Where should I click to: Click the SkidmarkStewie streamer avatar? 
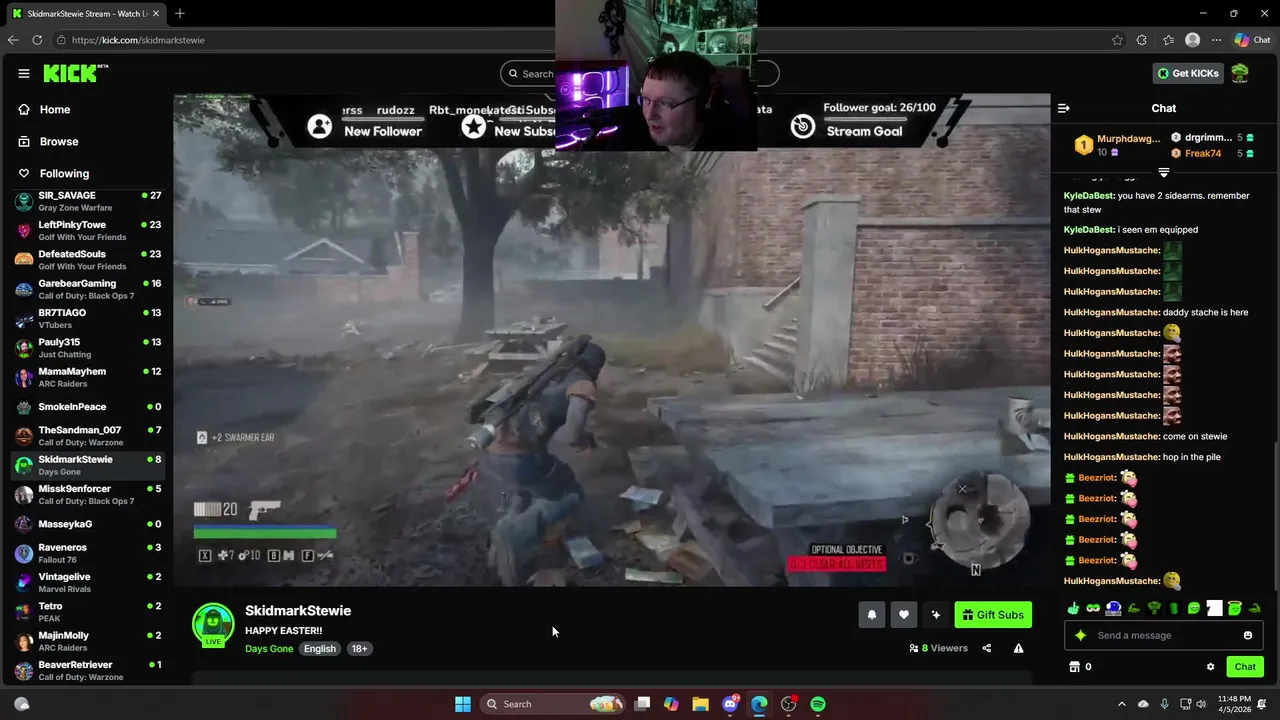click(213, 625)
